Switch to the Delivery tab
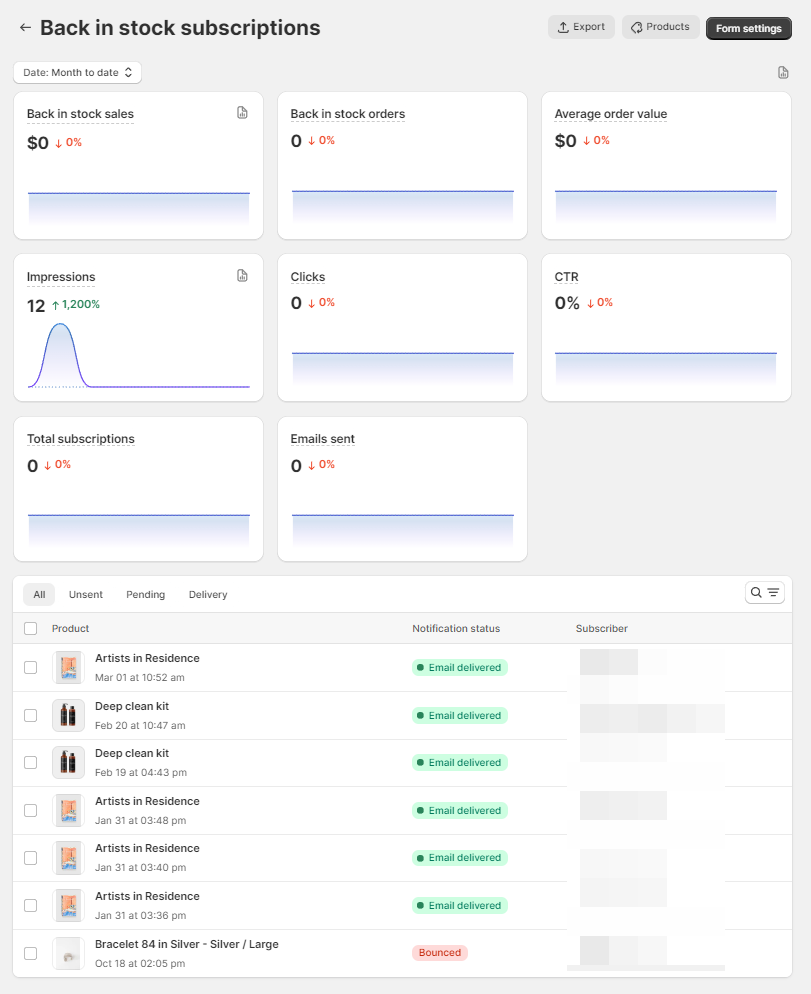 [208, 595]
